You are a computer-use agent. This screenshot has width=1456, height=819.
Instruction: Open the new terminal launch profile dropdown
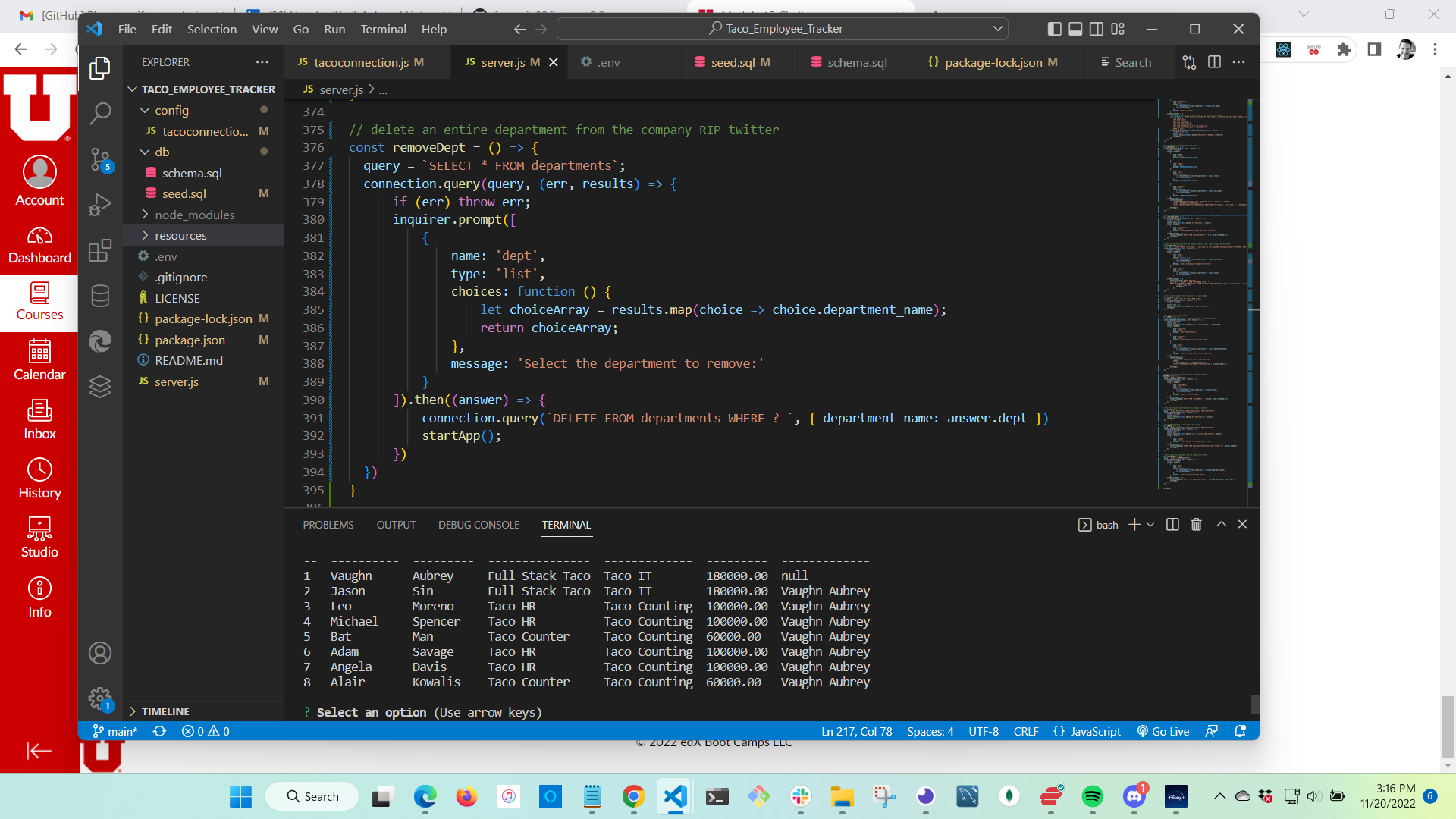tap(1150, 525)
